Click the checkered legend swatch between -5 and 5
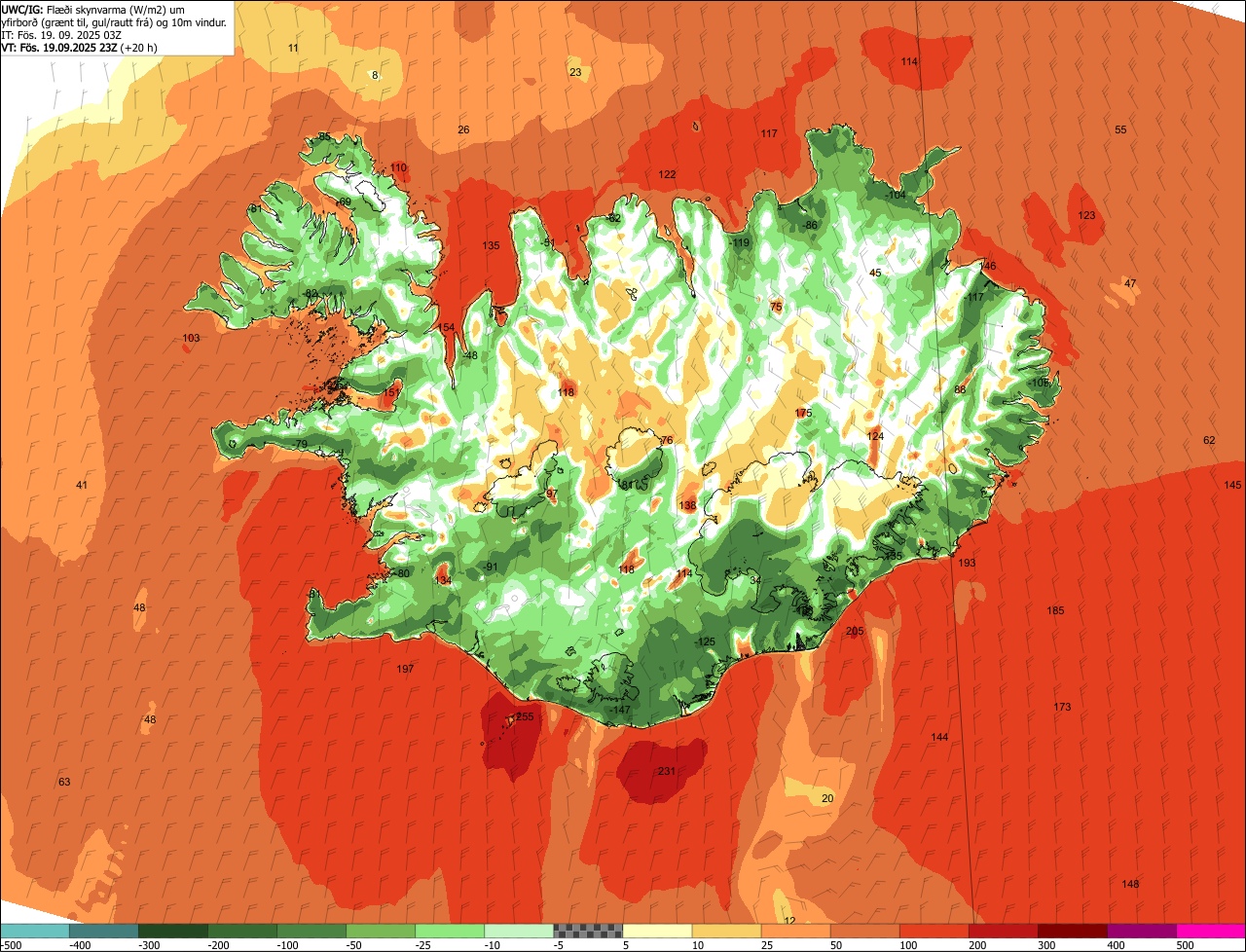The width and height of the screenshot is (1246, 952). tap(588, 931)
